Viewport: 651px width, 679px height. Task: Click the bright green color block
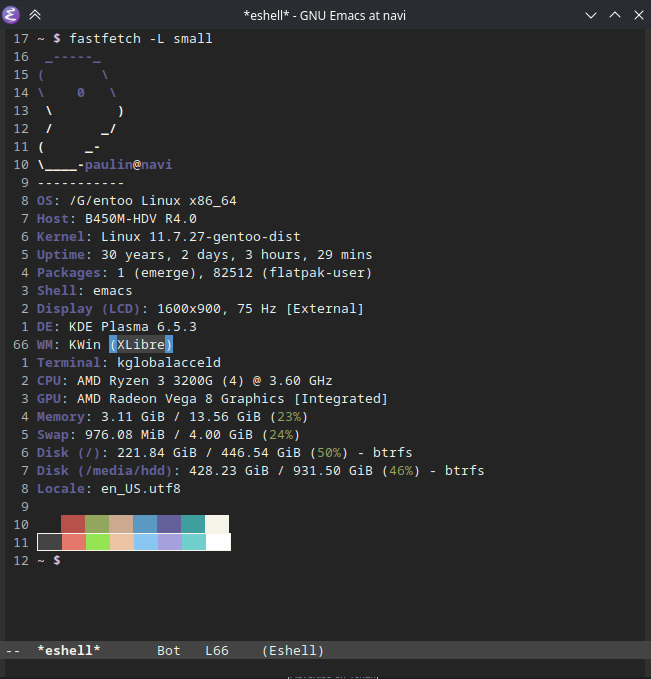[98, 542]
